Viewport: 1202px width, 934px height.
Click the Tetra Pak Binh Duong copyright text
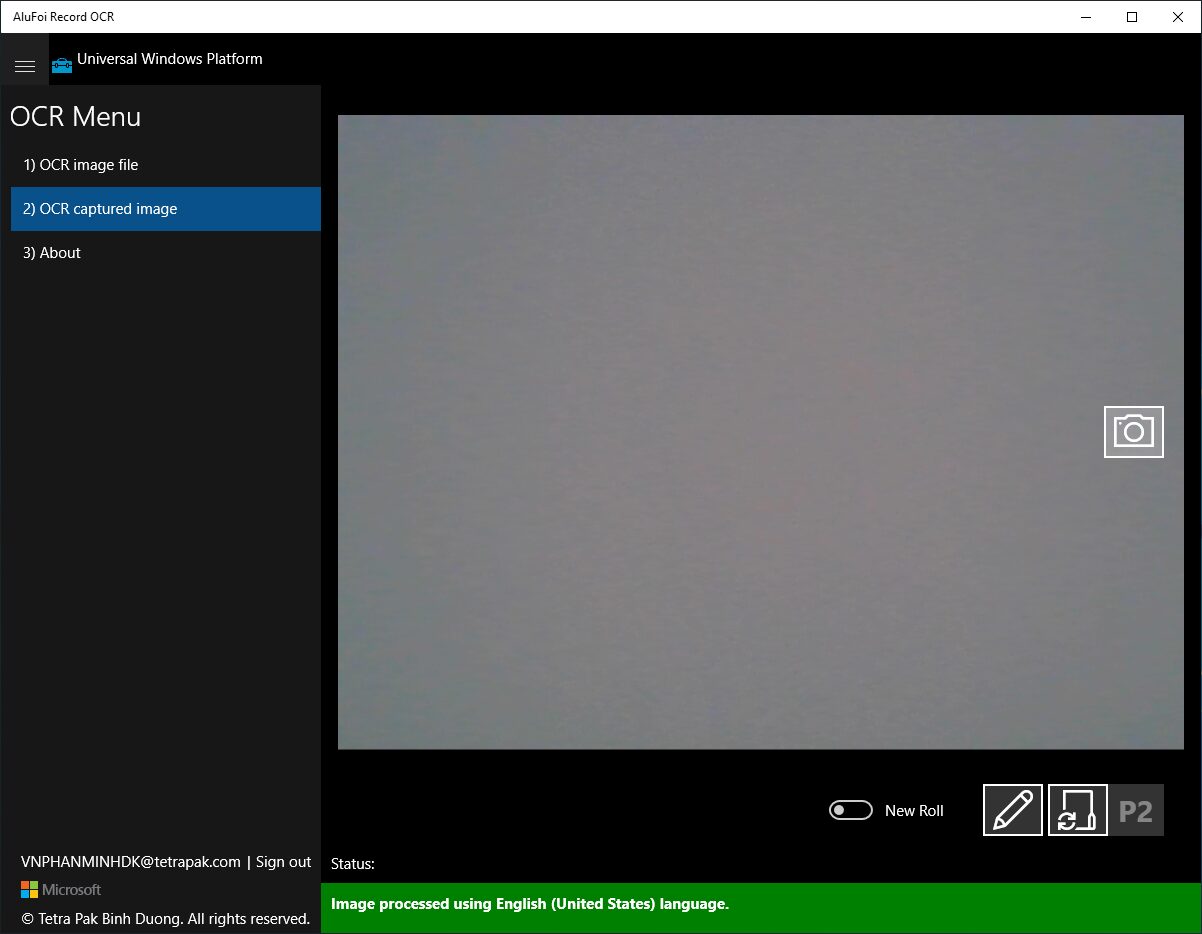click(166, 918)
